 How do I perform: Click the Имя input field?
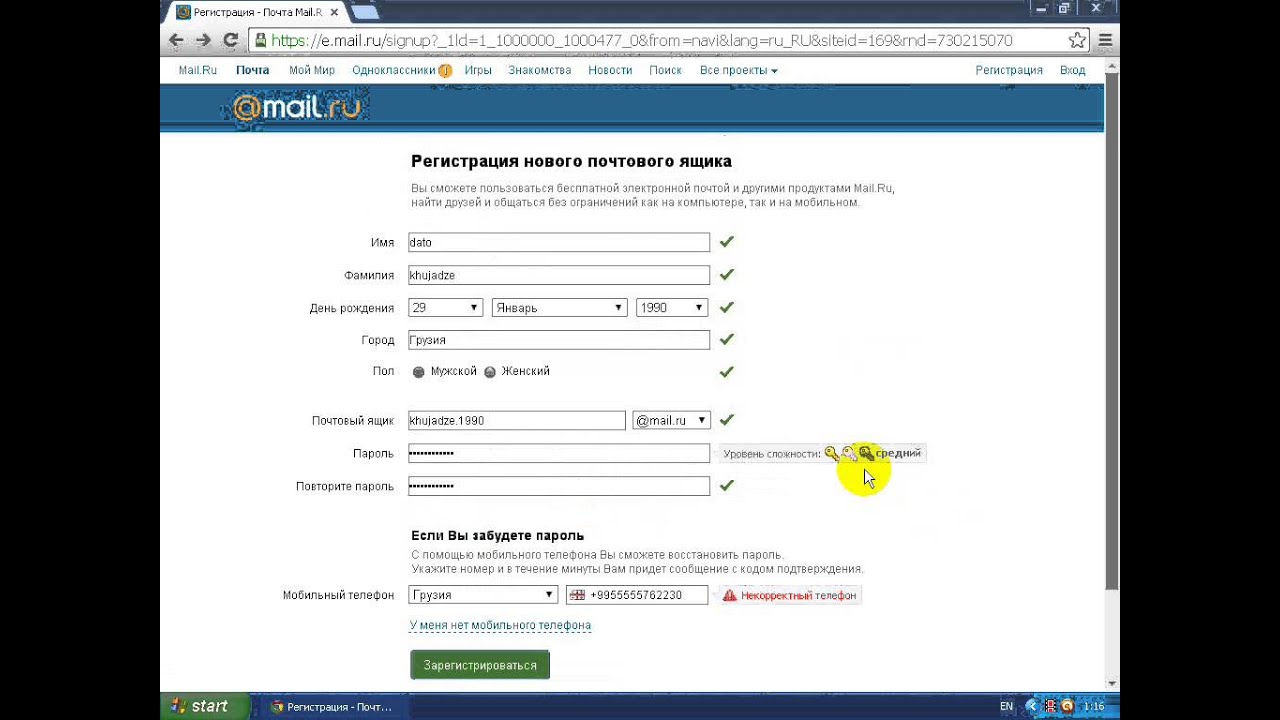click(x=559, y=242)
